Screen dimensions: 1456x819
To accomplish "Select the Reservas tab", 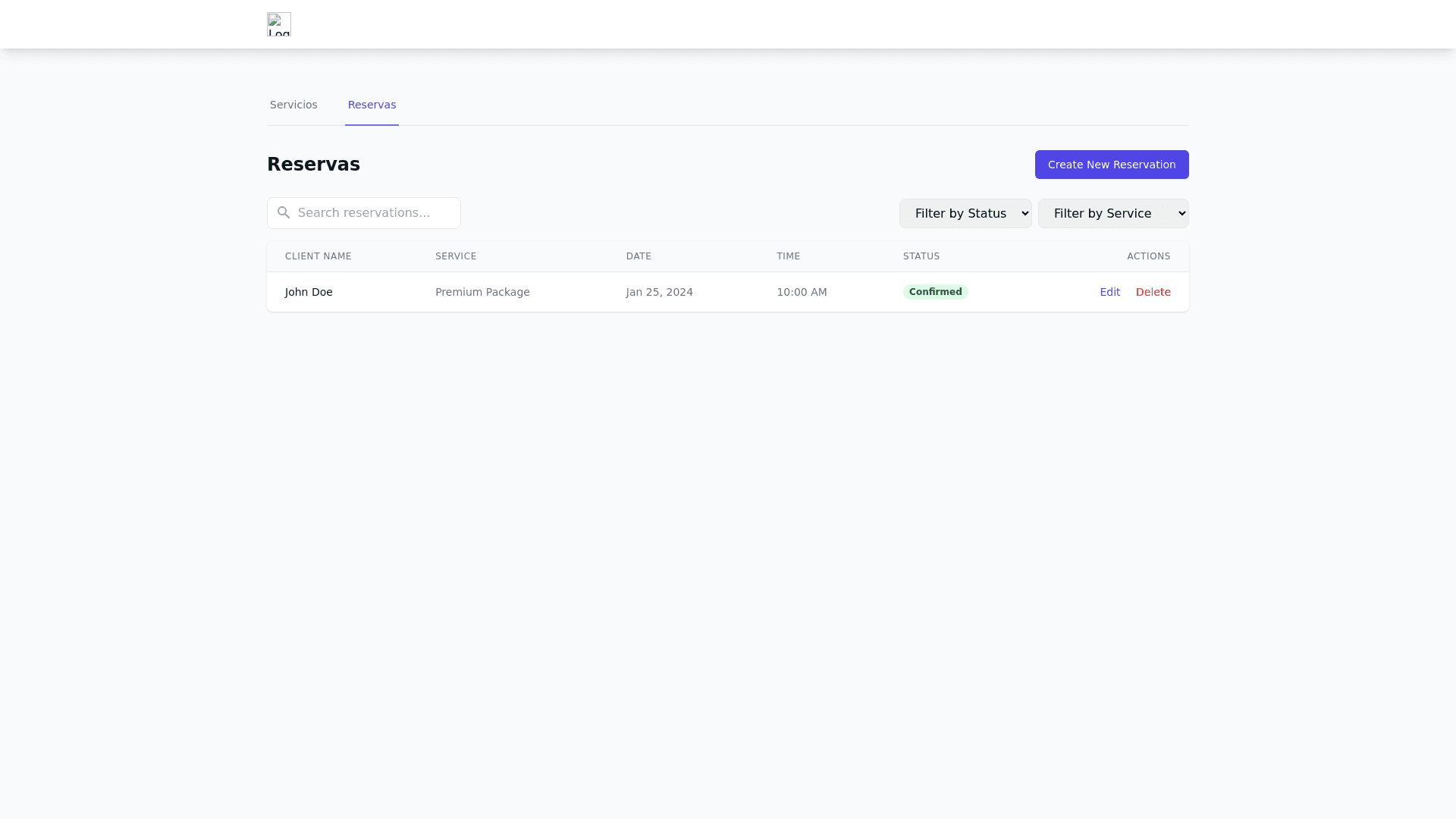I will coord(372,105).
